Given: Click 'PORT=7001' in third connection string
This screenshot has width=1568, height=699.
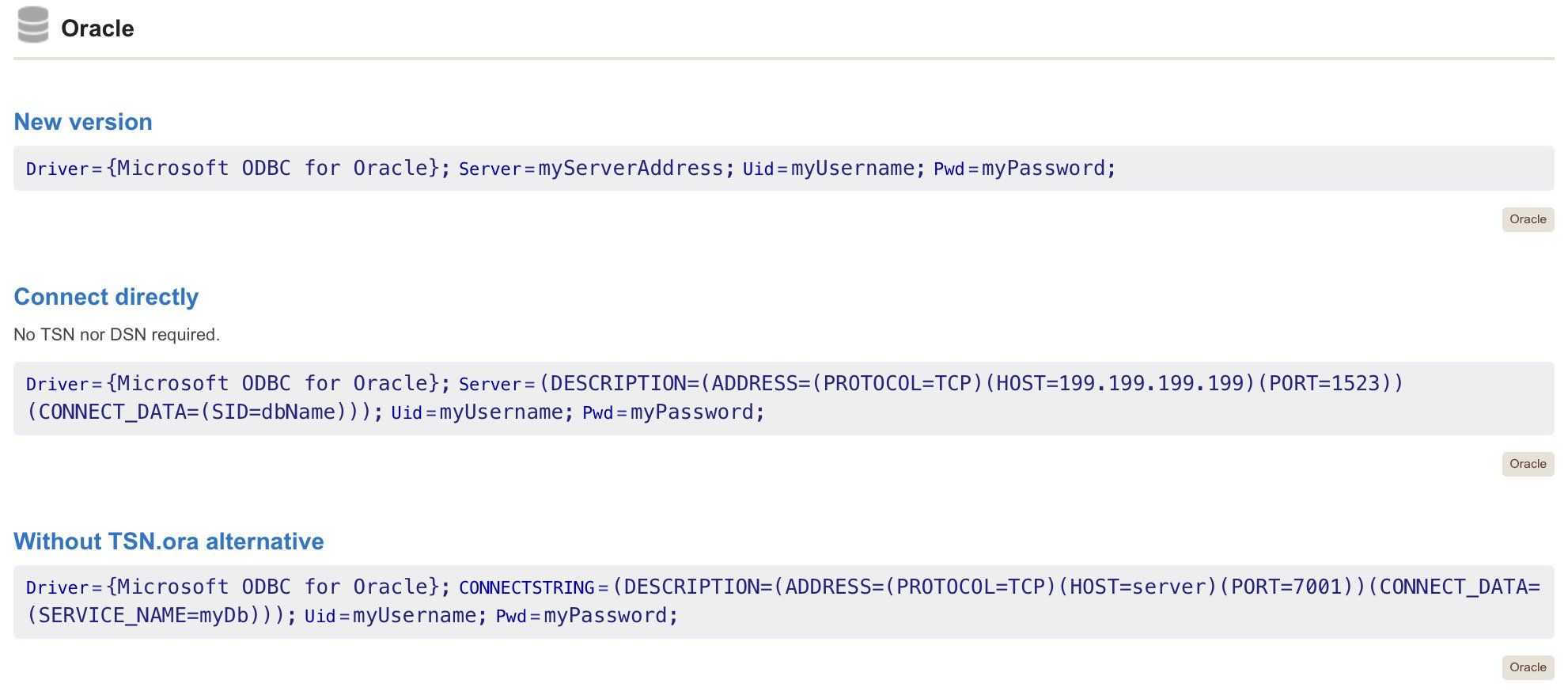Looking at the screenshot, I should click(1286, 587).
